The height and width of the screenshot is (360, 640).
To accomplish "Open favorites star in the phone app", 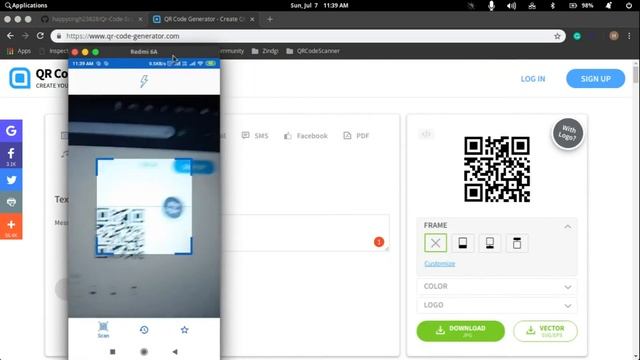I will [x=184, y=330].
